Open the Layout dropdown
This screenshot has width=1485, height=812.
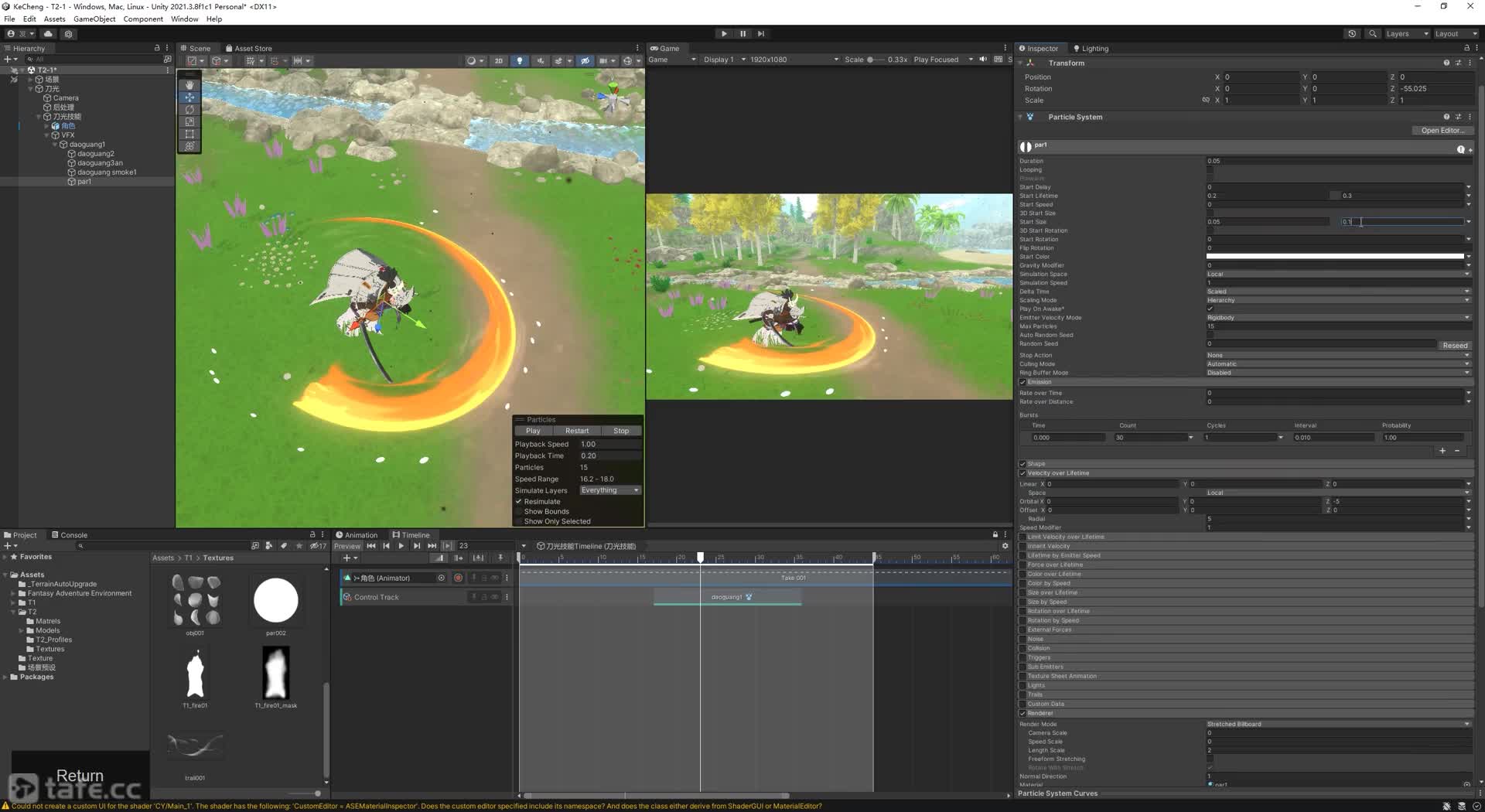(1456, 34)
